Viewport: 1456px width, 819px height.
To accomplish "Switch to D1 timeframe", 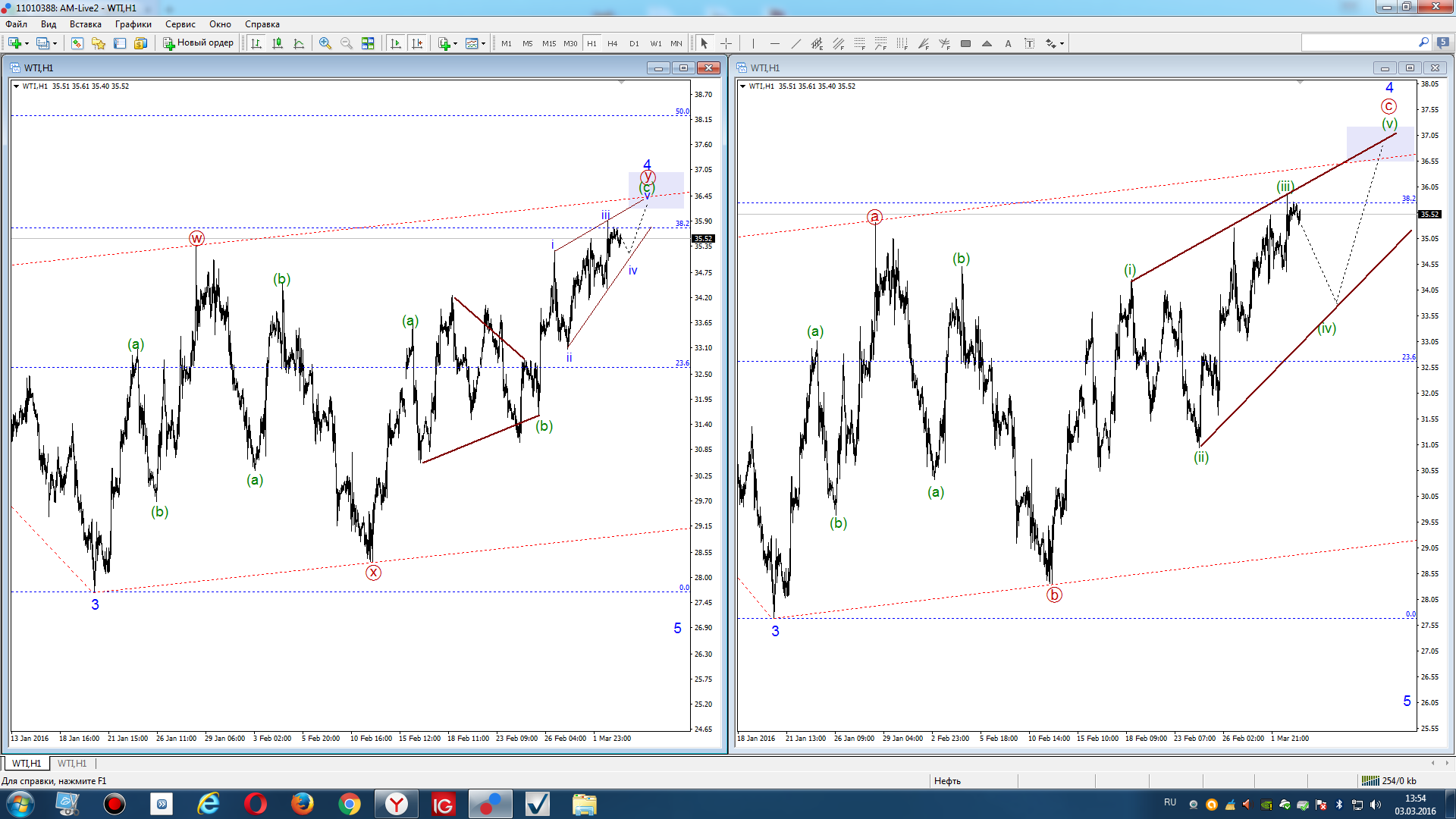I will (634, 43).
